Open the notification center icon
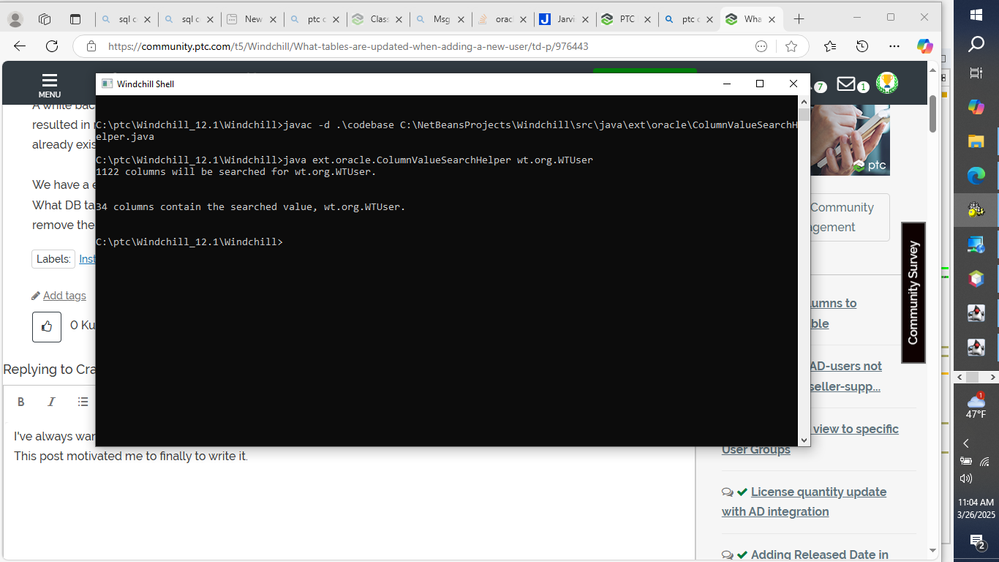The height and width of the screenshot is (562, 999). (x=977, y=542)
